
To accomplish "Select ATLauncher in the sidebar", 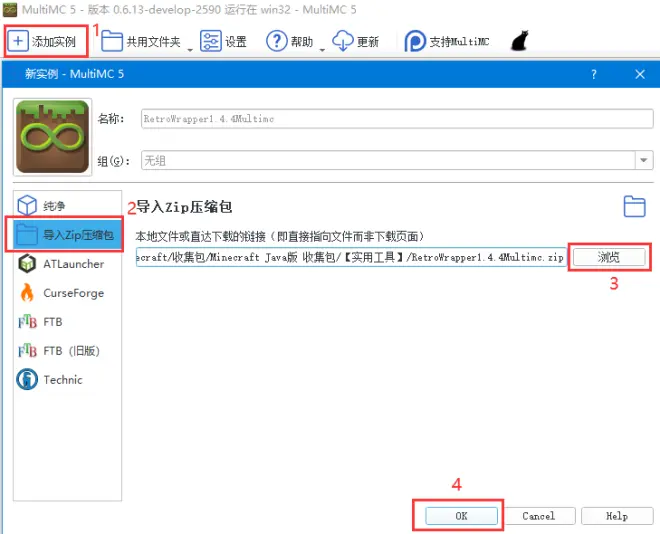I will pyautogui.click(x=67, y=264).
